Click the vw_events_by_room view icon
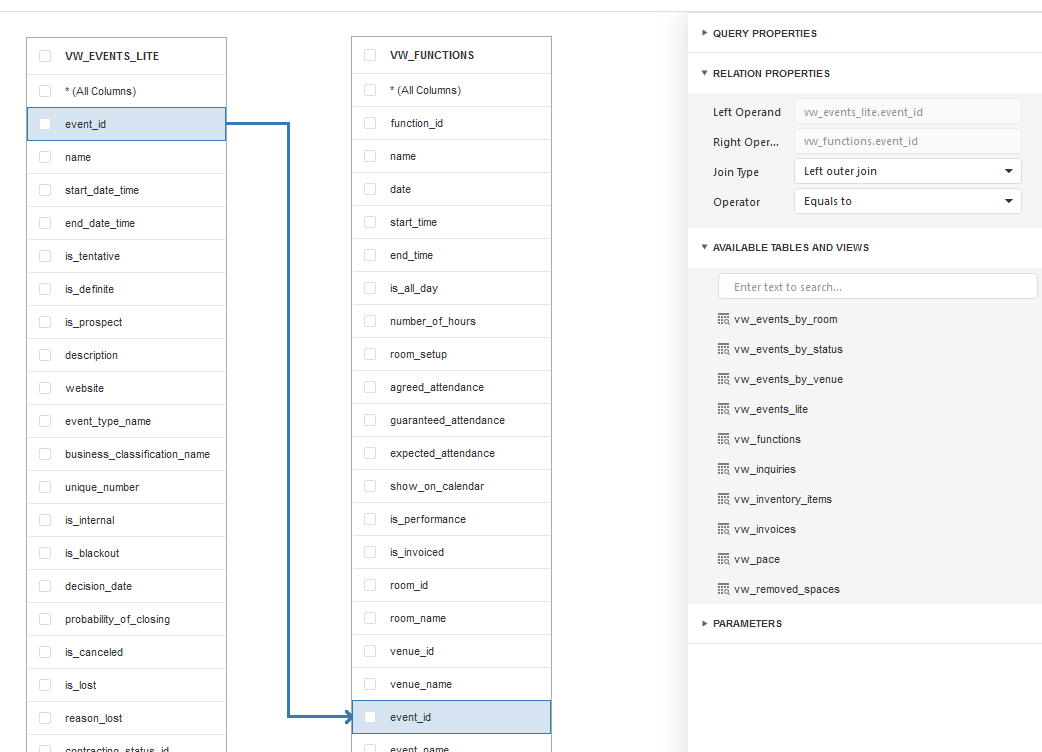 point(723,320)
